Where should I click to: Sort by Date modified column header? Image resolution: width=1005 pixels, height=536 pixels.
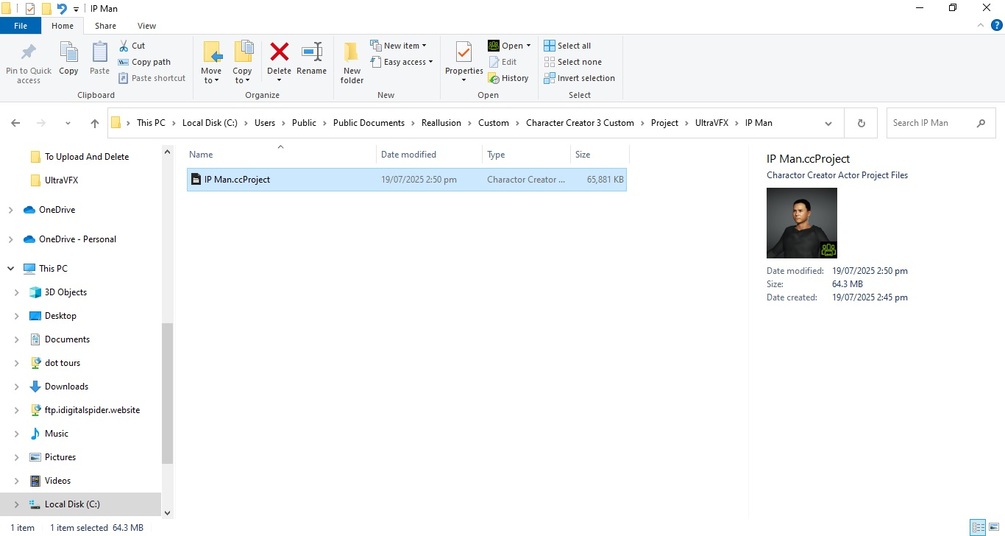pyautogui.click(x=429, y=155)
